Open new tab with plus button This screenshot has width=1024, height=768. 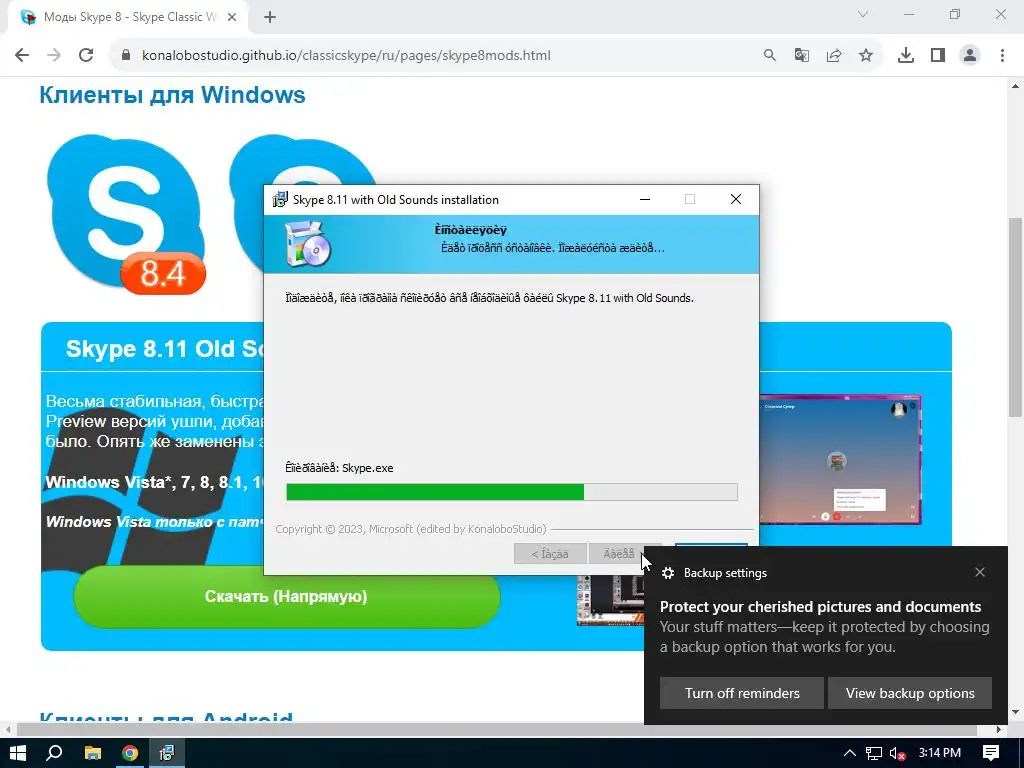tap(270, 17)
